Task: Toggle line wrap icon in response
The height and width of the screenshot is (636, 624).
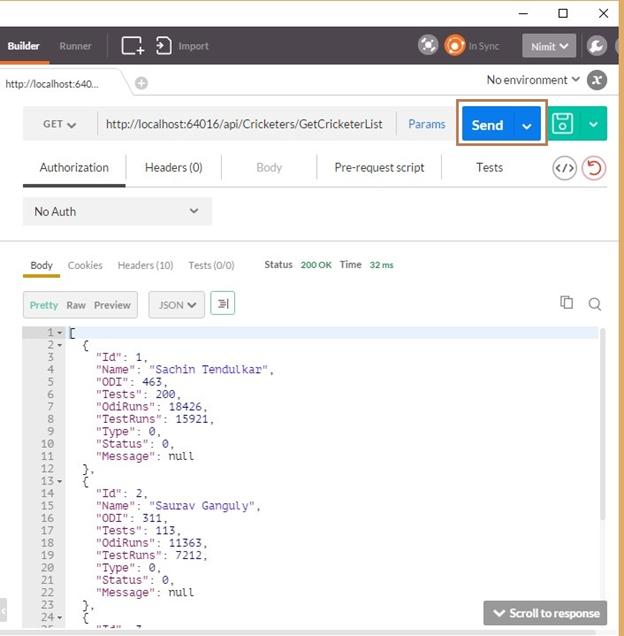Action: 223,303
